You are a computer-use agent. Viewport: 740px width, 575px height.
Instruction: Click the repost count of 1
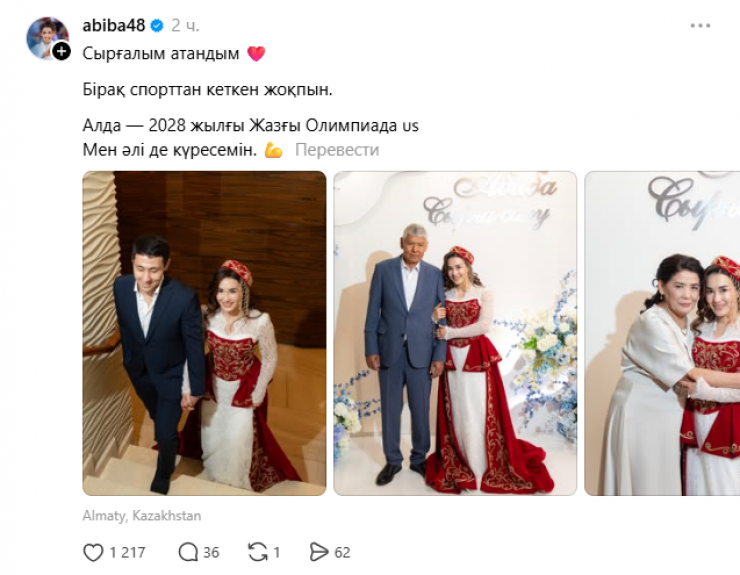point(277,552)
